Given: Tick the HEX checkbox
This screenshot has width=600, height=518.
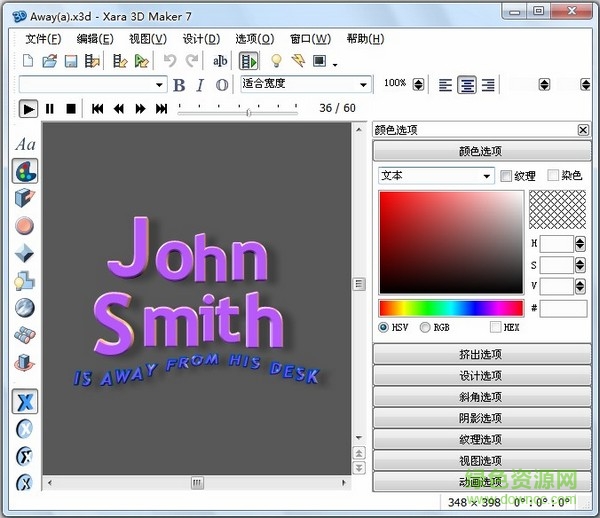Looking at the screenshot, I should (x=496, y=327).
